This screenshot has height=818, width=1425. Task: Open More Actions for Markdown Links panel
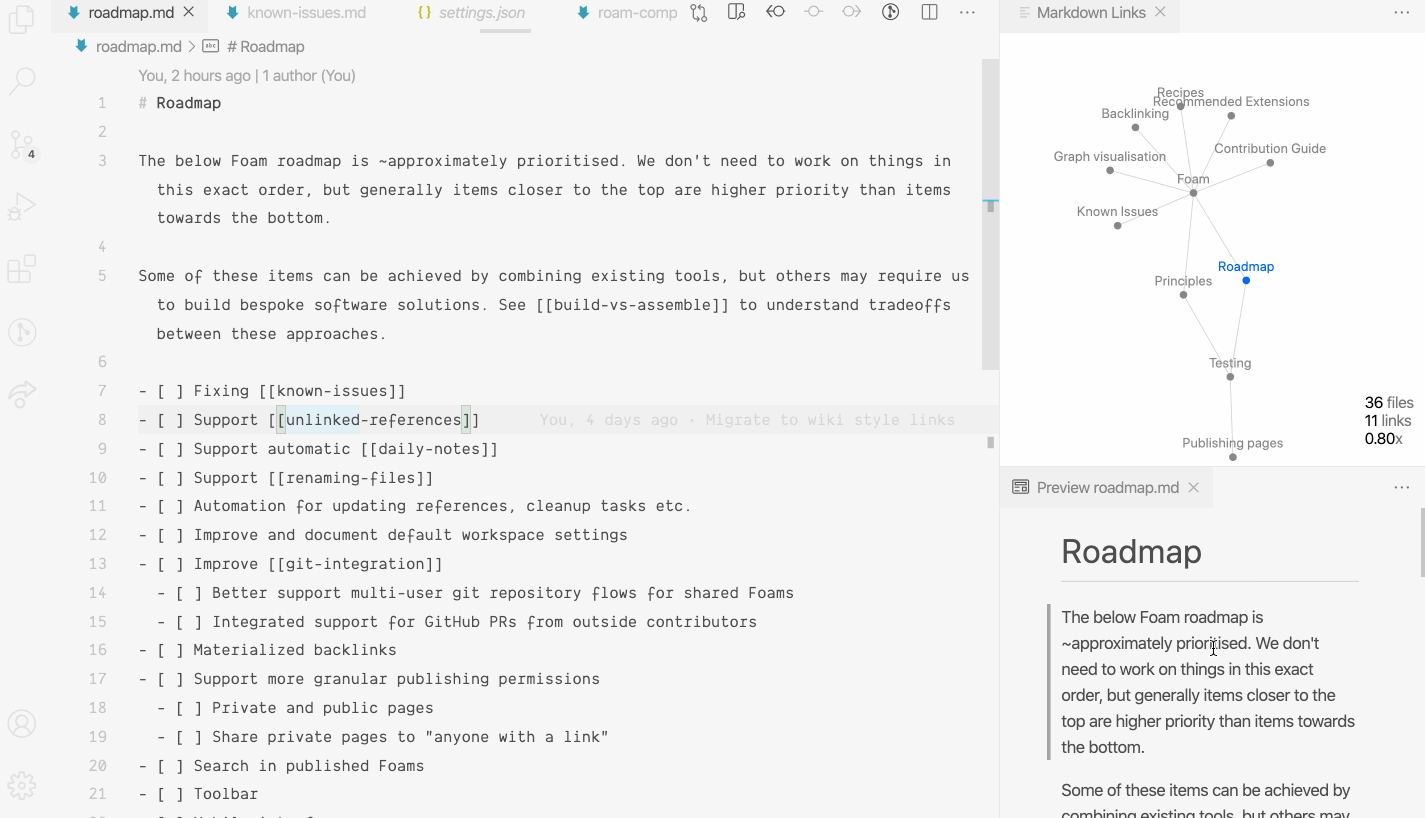pos(1402,13)
